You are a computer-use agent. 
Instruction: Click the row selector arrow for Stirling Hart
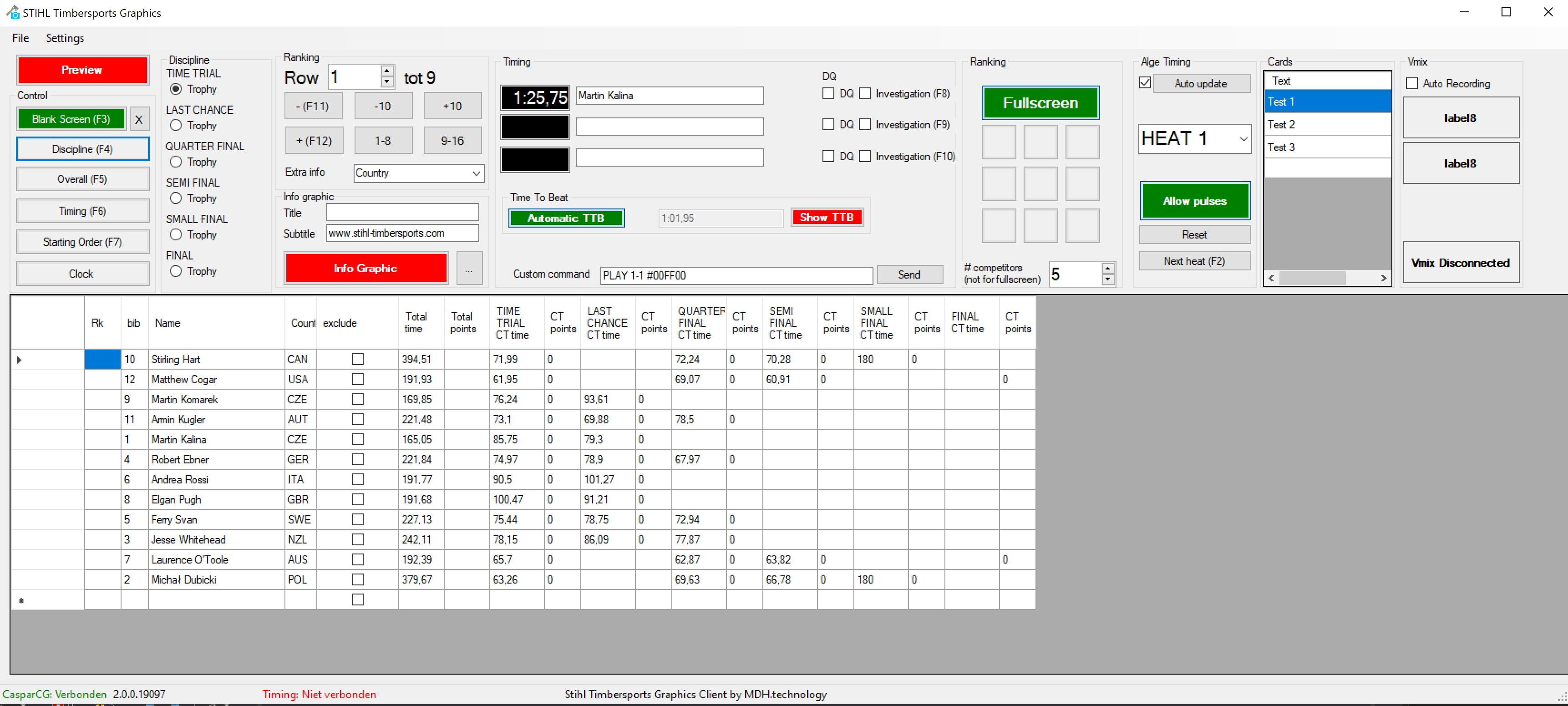point(19,360)
